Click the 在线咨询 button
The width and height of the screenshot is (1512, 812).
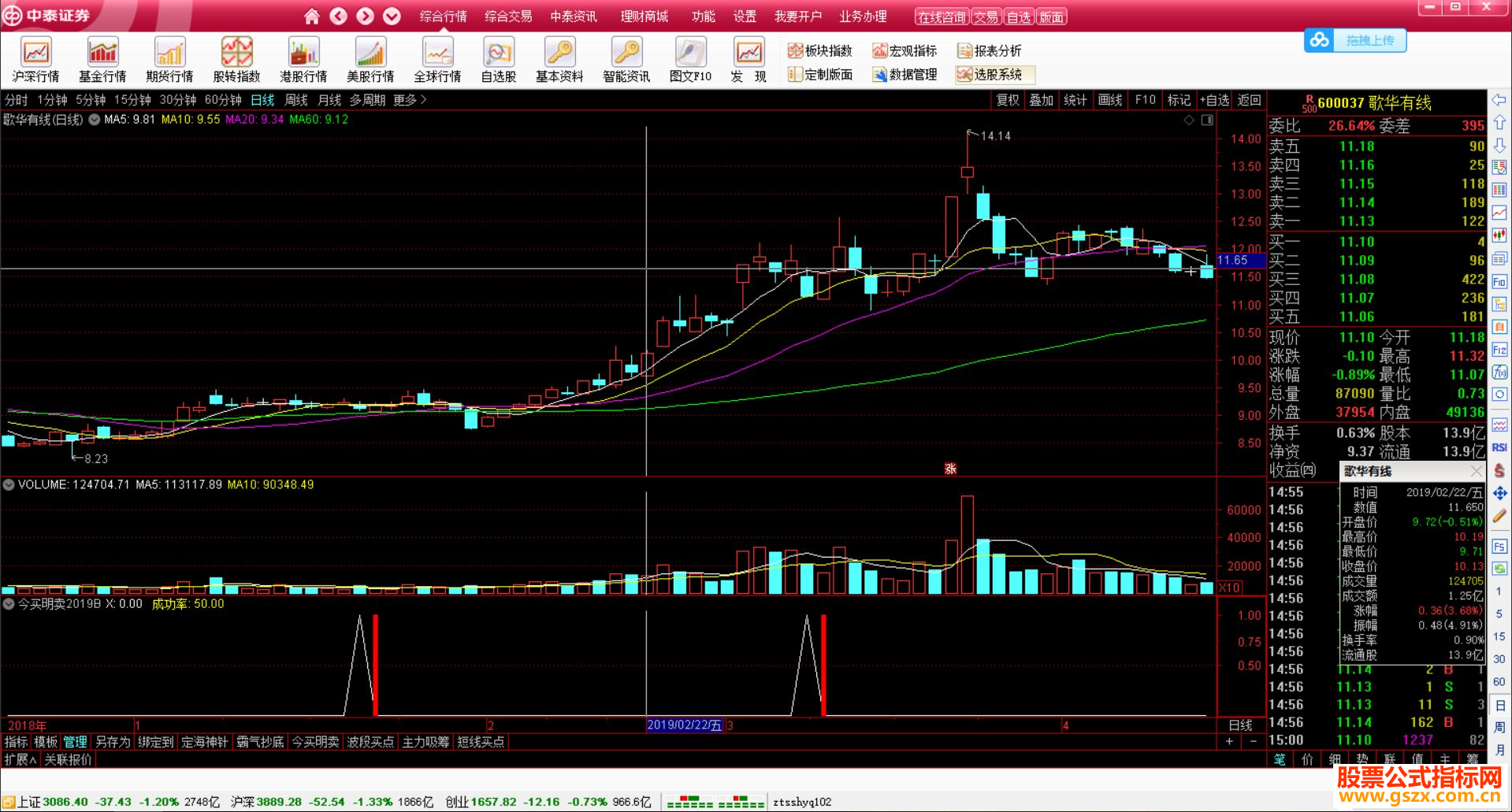point(942,17)
